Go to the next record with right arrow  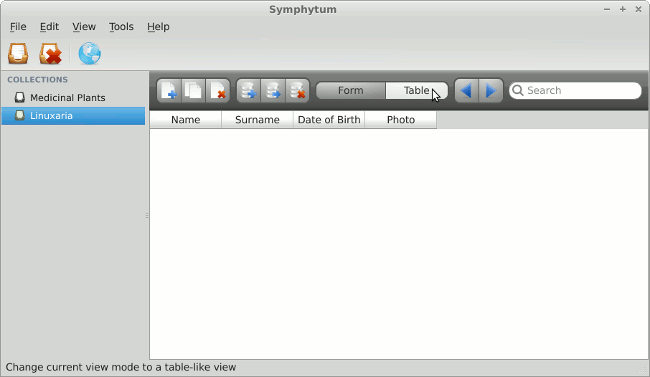point(491,90)
